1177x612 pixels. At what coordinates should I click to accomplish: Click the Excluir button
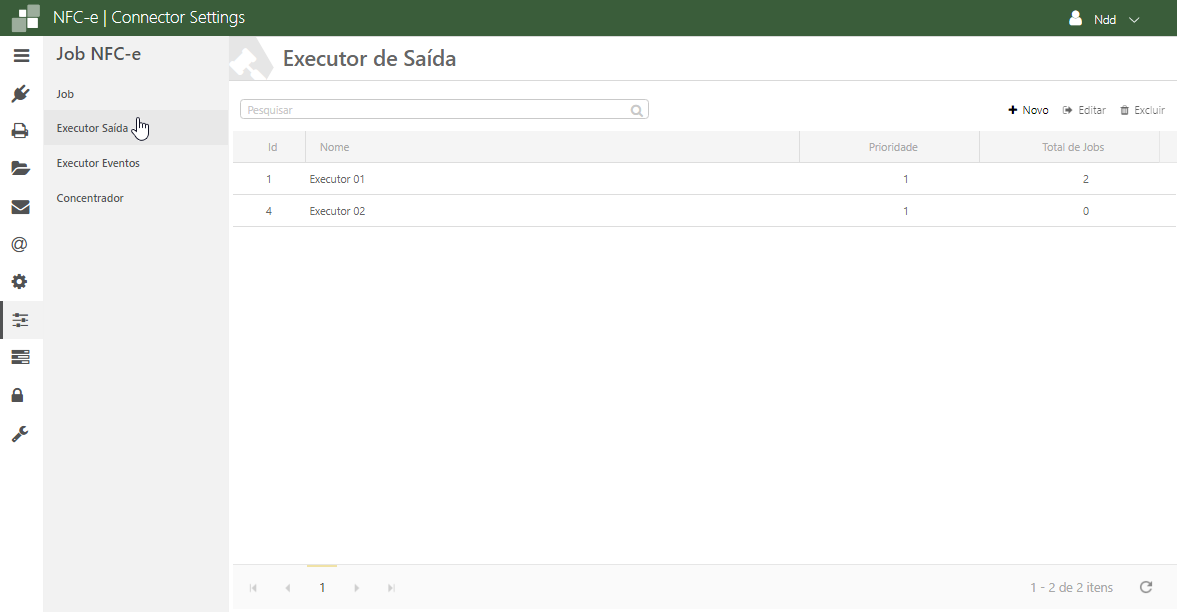pyautogui.click(x=1142, y=110)
